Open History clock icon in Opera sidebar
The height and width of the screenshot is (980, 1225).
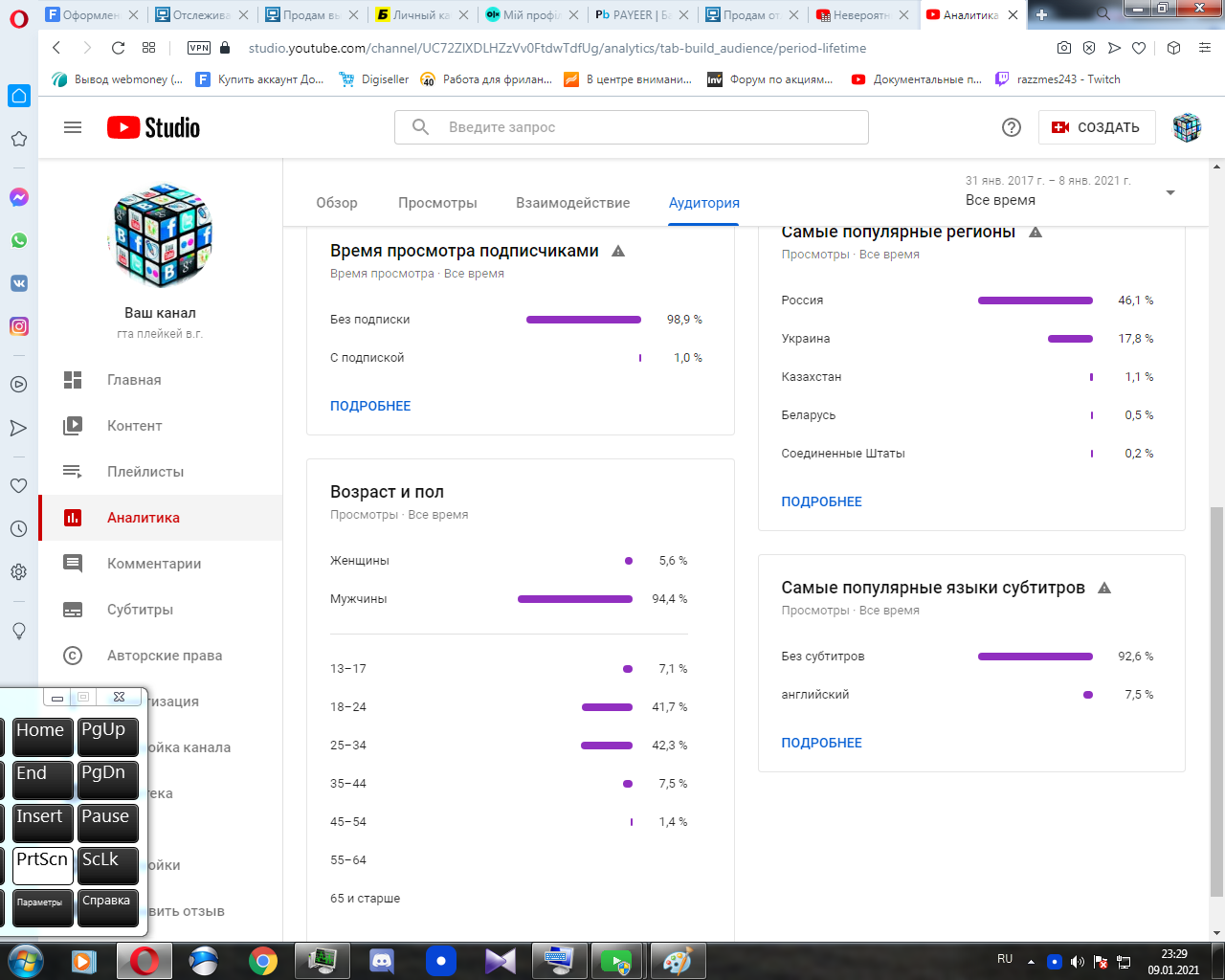tap(18, 528)
